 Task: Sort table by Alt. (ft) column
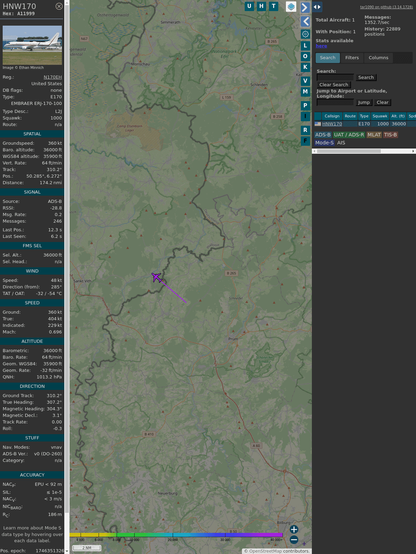398,116
